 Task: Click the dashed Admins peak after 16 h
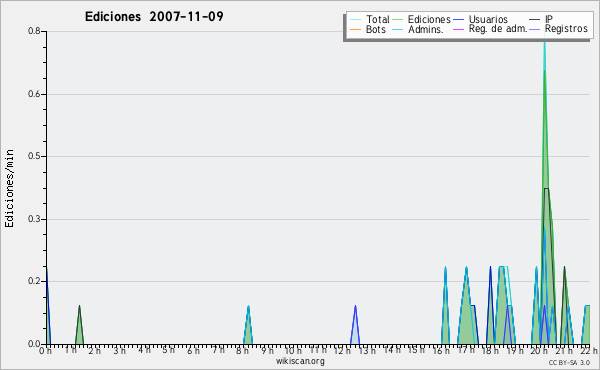coord(445,305)
